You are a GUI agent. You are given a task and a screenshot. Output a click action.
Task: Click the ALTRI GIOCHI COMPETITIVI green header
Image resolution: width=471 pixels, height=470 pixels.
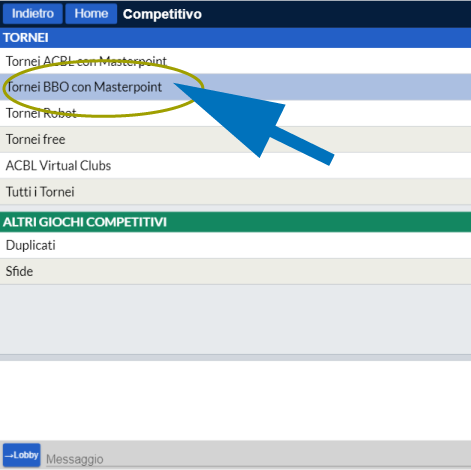(x=235, y=222)
